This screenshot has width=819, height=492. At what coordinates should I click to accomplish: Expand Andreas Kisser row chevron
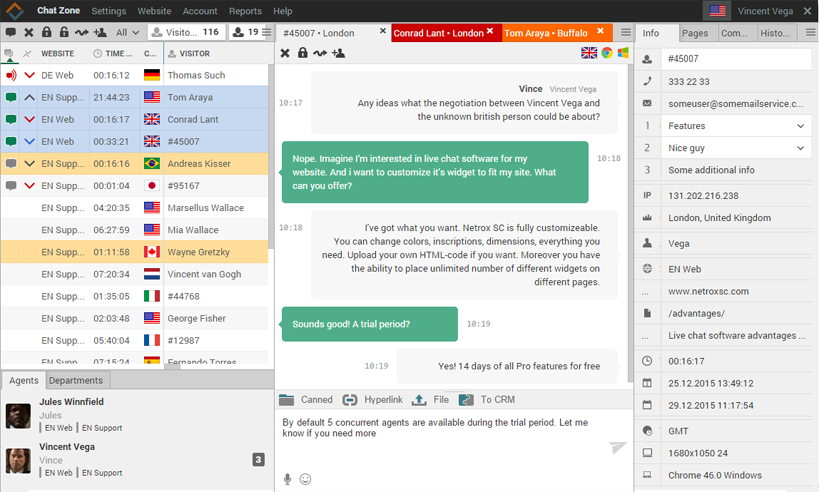29,163
